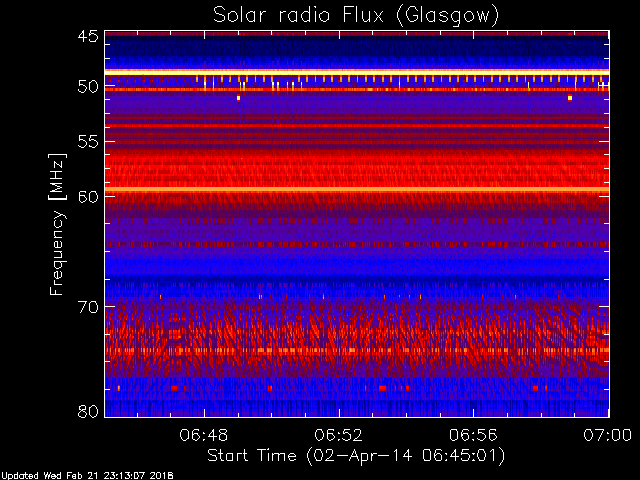Click the 60 frequency axis label
640x480 pixels.
(88, 197)
